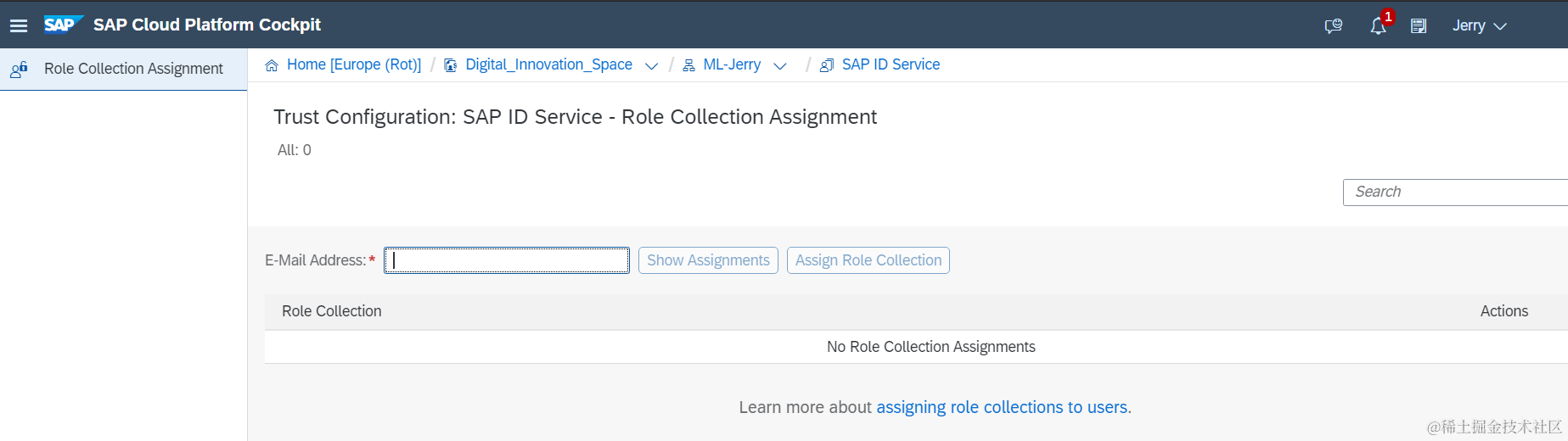Expand the Jerry user menu
The width and height of the screenshot is (1568, 441).
pyautogui.click(x=1480, y=25)
